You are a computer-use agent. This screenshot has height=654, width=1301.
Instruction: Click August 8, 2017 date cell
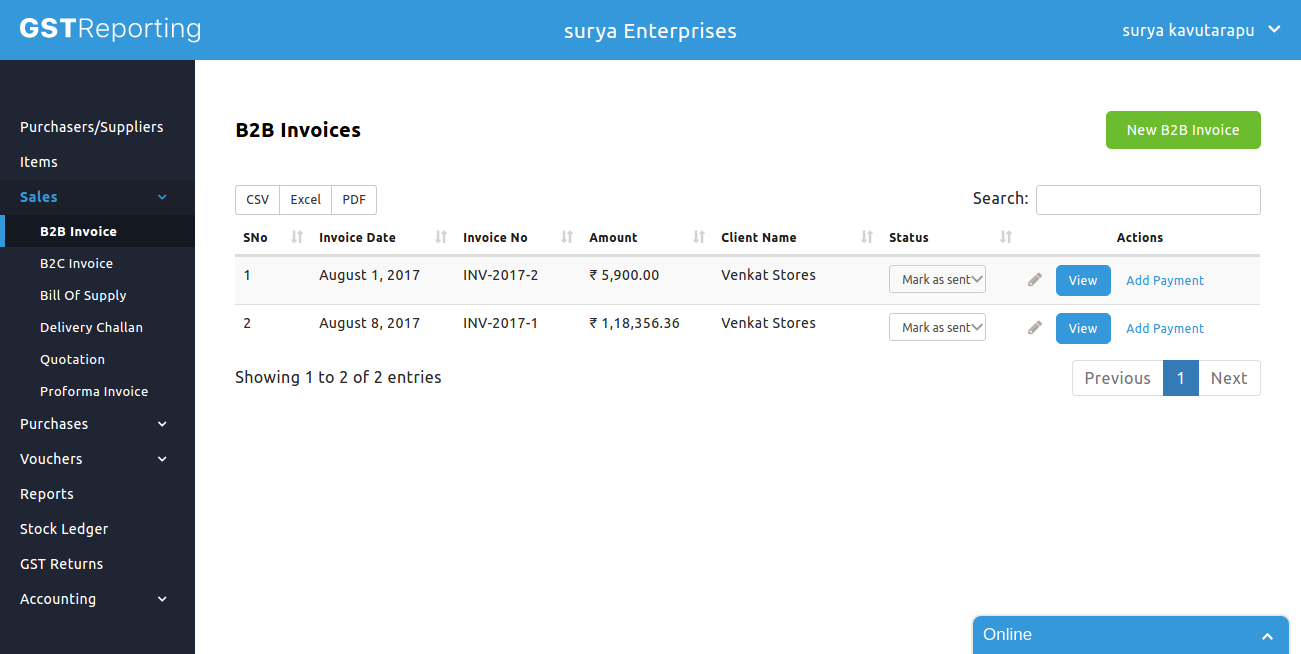pos(369,323)
